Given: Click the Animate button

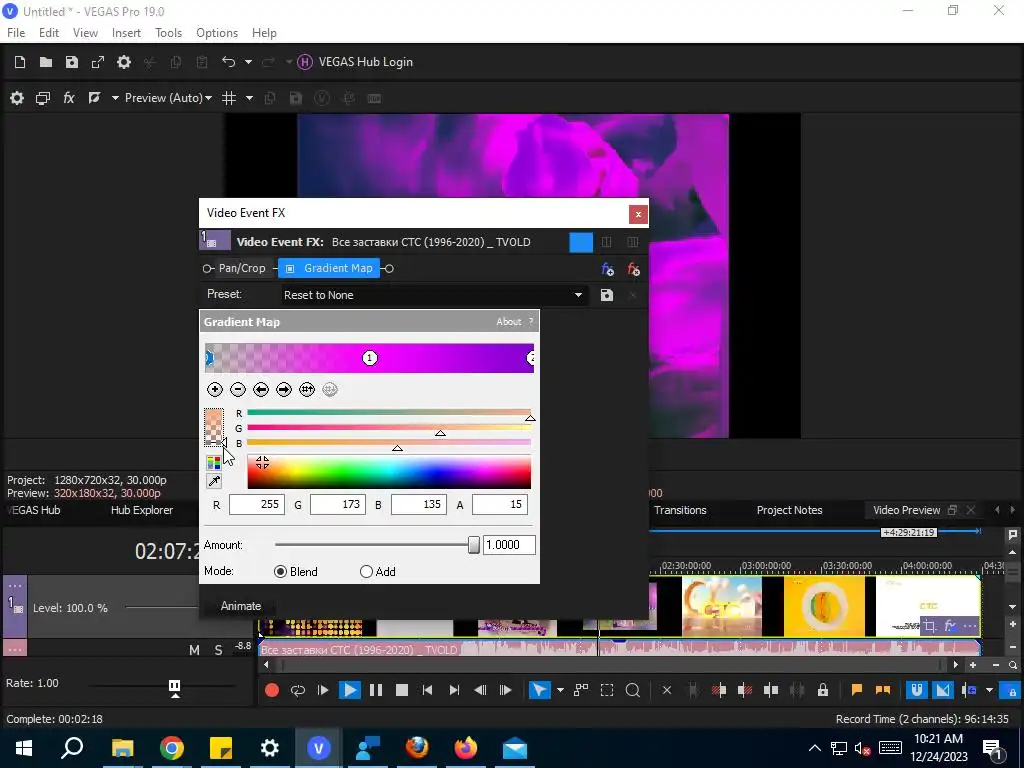Looking at the screenshot, I should (241, 606).
